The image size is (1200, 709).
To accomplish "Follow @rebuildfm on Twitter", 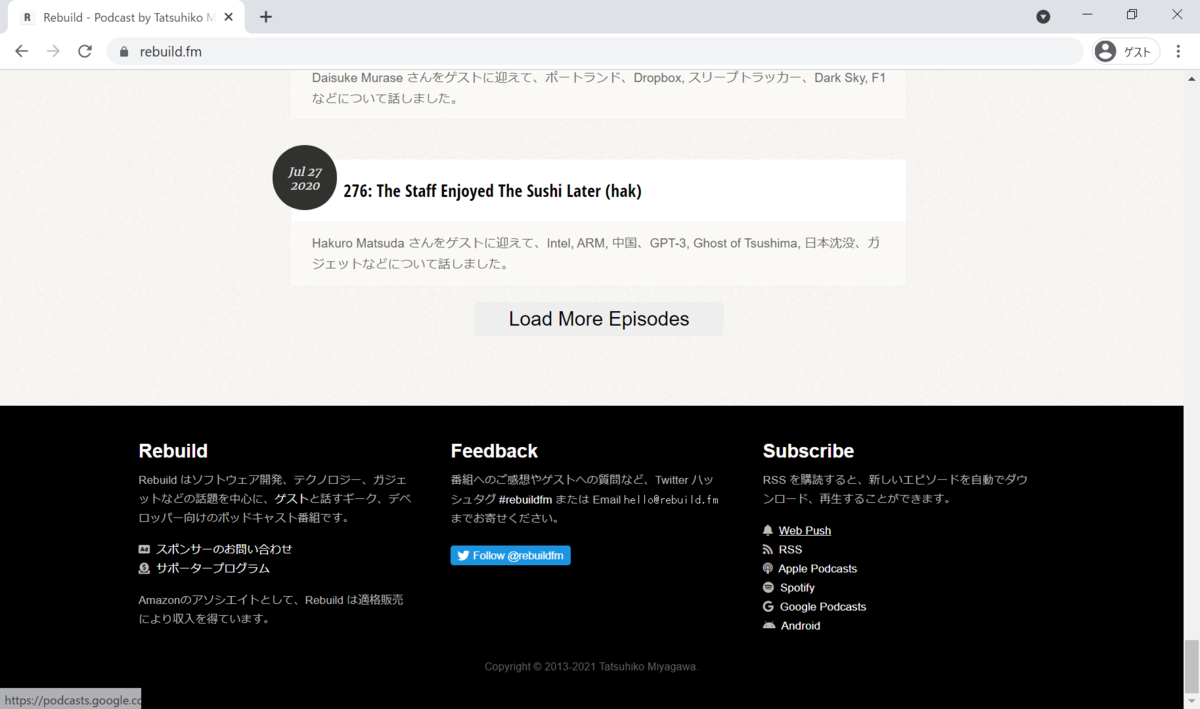I will (x=510, y=555).
